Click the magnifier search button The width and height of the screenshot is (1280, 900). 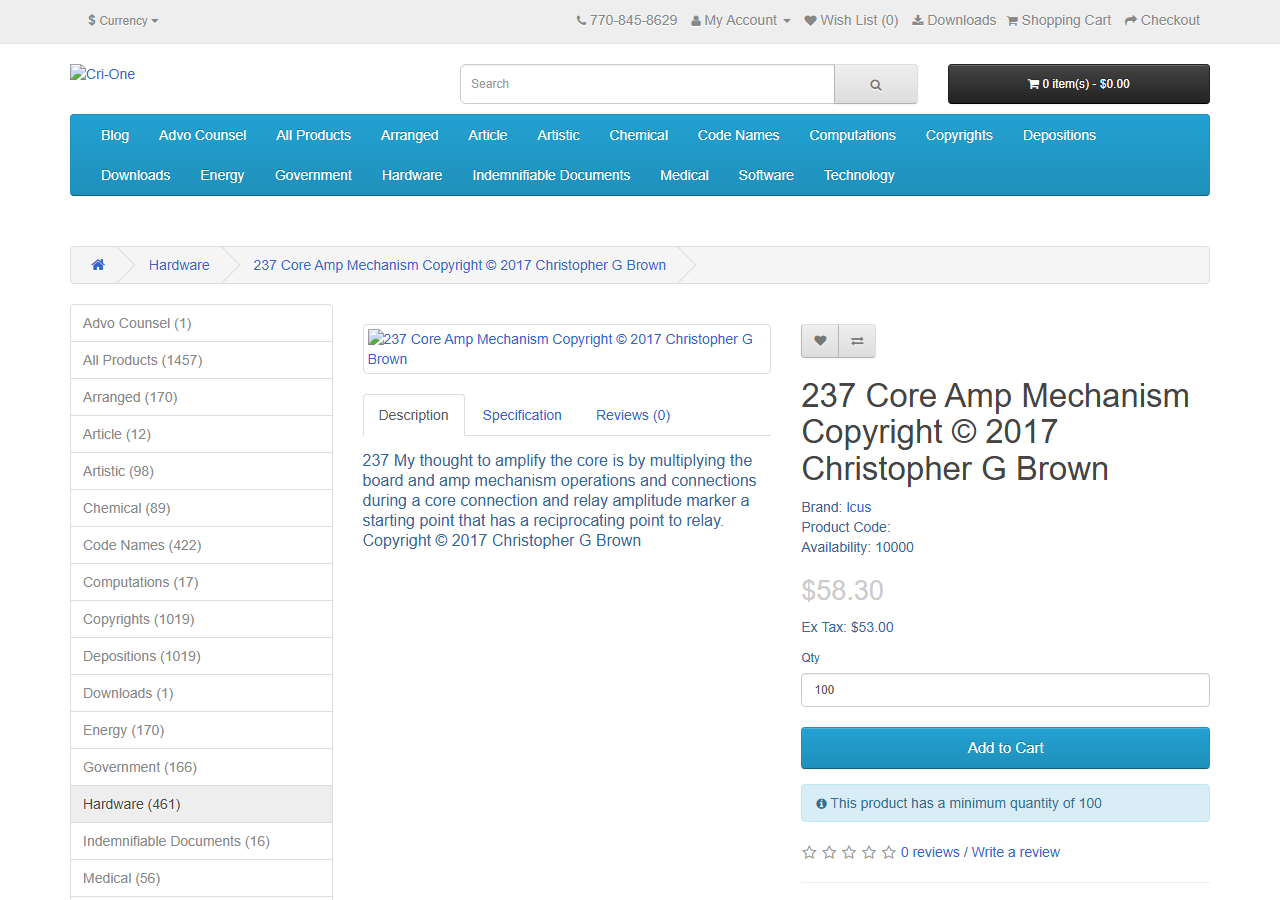click(876, 84)
